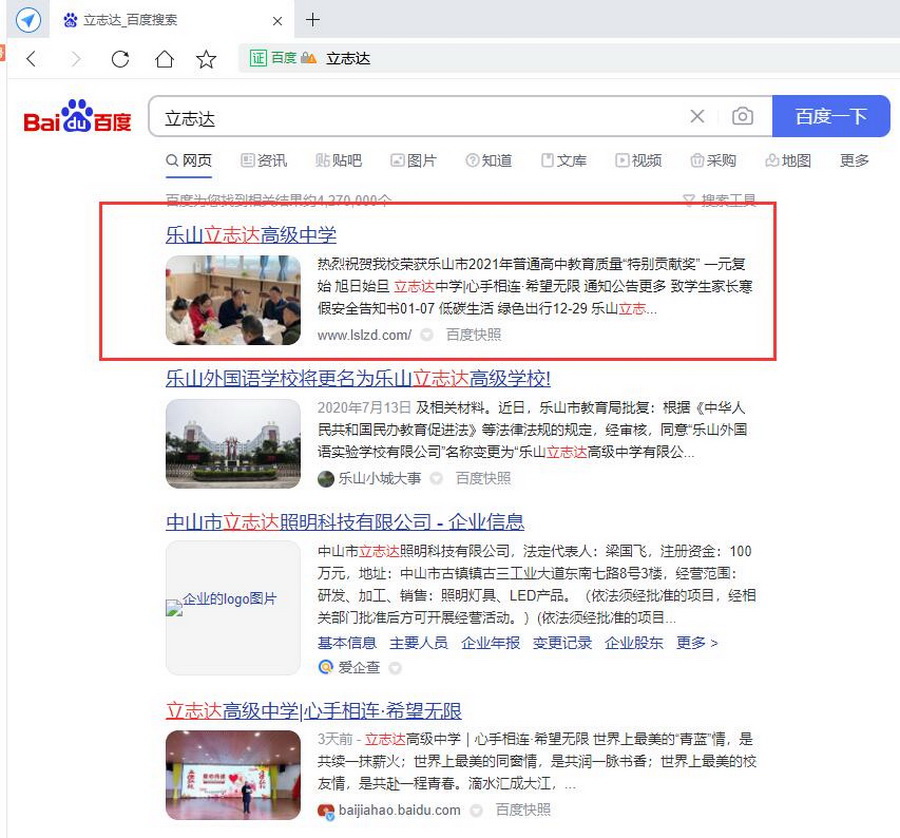Image resolution: width=900 pixels, height=838 pixels.
Task: Bookmark page with the star icon
Action: tap(206, 59)
